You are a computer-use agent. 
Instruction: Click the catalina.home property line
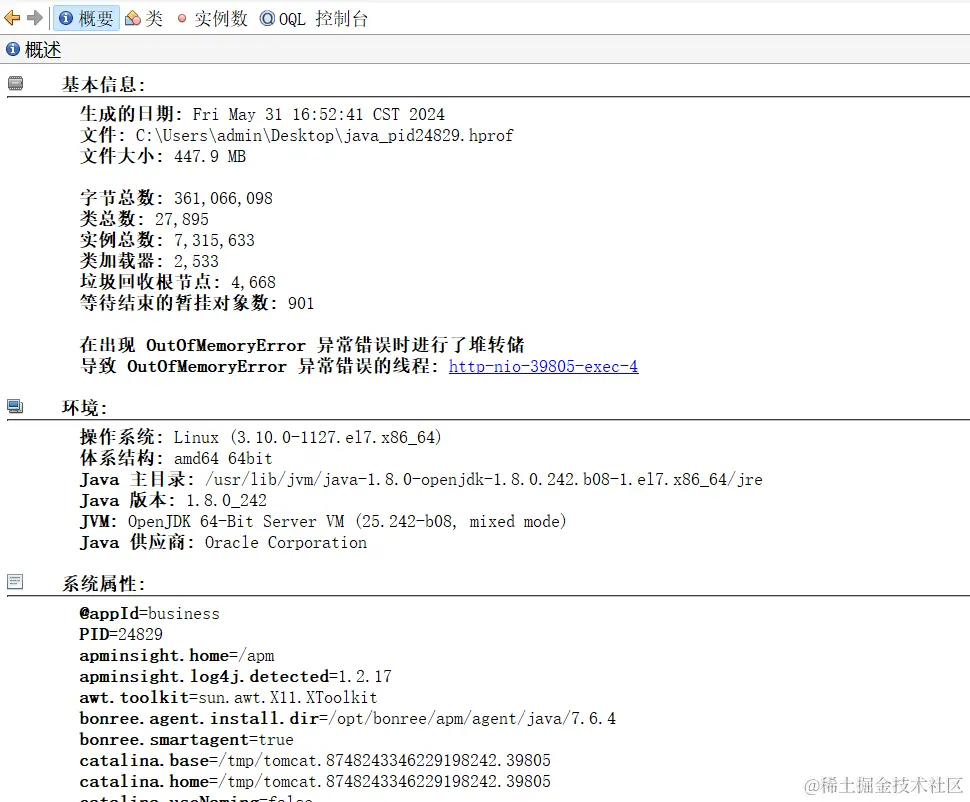(x=315, y=782)
